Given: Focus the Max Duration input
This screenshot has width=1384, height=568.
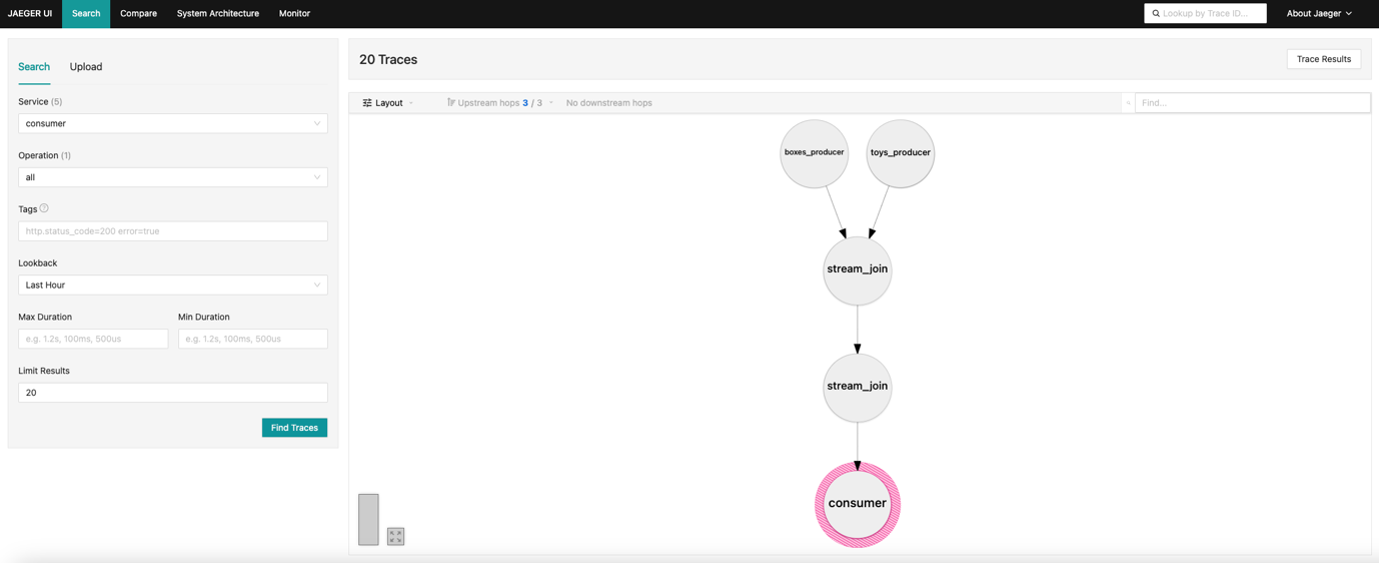Looking at the screenshot, I should click(x=93, y=339).
